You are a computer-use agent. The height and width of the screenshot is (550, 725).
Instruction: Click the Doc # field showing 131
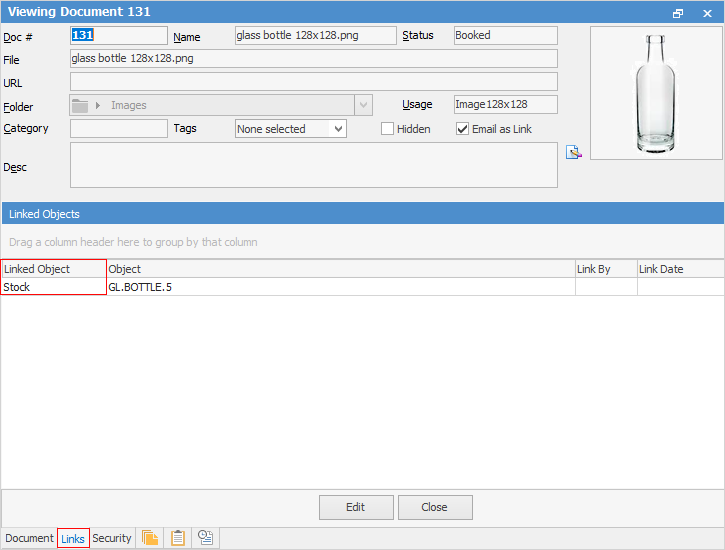[x=119, y=36]
